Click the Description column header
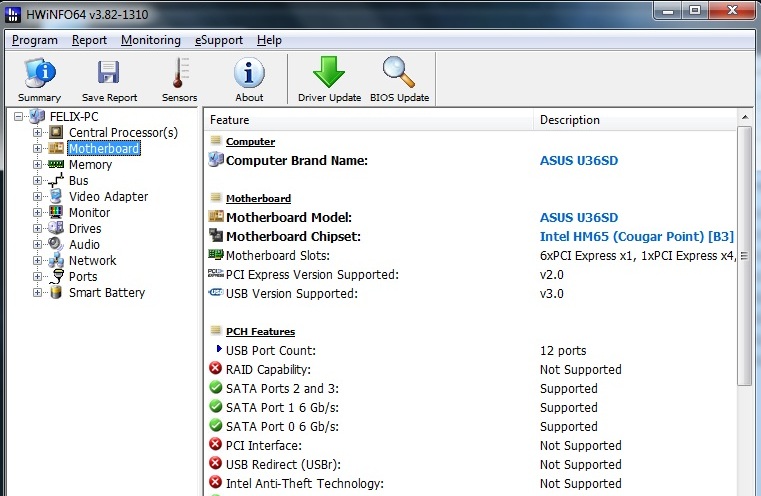Screen dimensions: 761x496 pos(635,120)
